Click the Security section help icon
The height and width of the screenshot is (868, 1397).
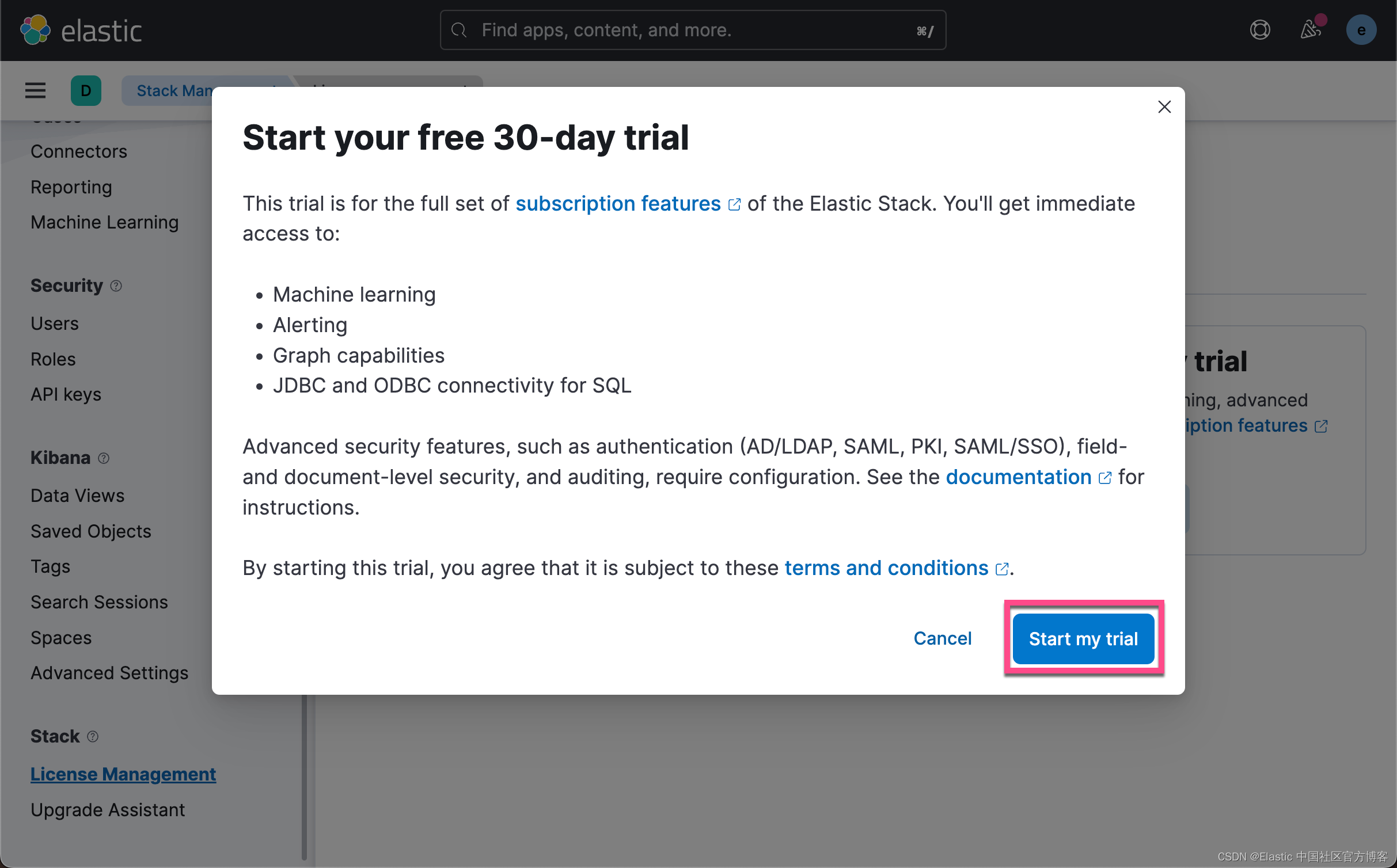[116, 286]
